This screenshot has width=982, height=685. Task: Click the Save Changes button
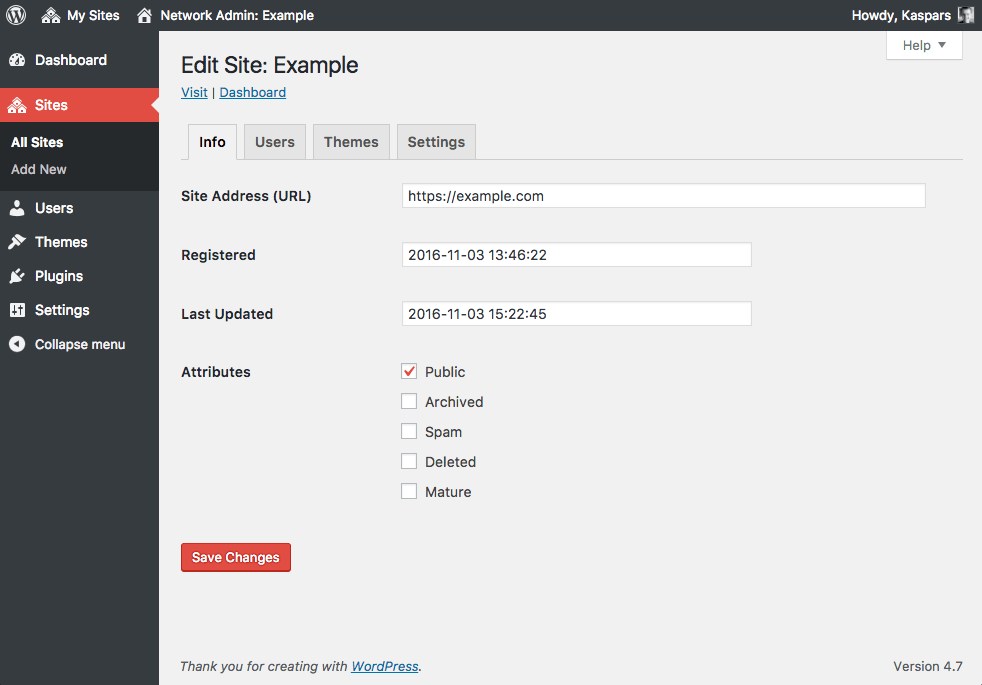tap(236, 557)
